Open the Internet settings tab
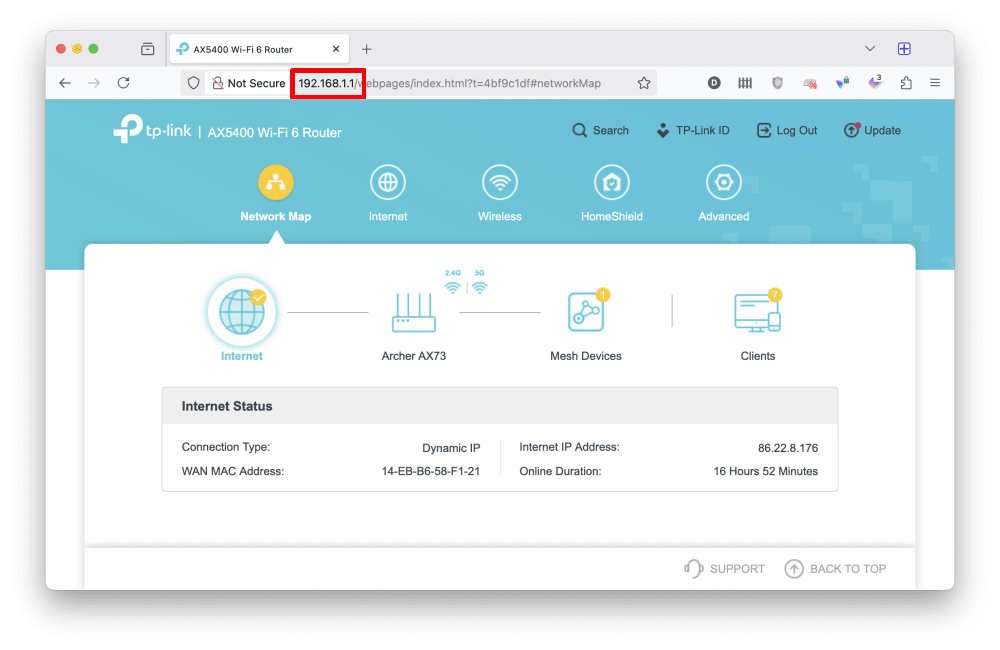Screen dimensions: 1000x650 tap(388, 194)
